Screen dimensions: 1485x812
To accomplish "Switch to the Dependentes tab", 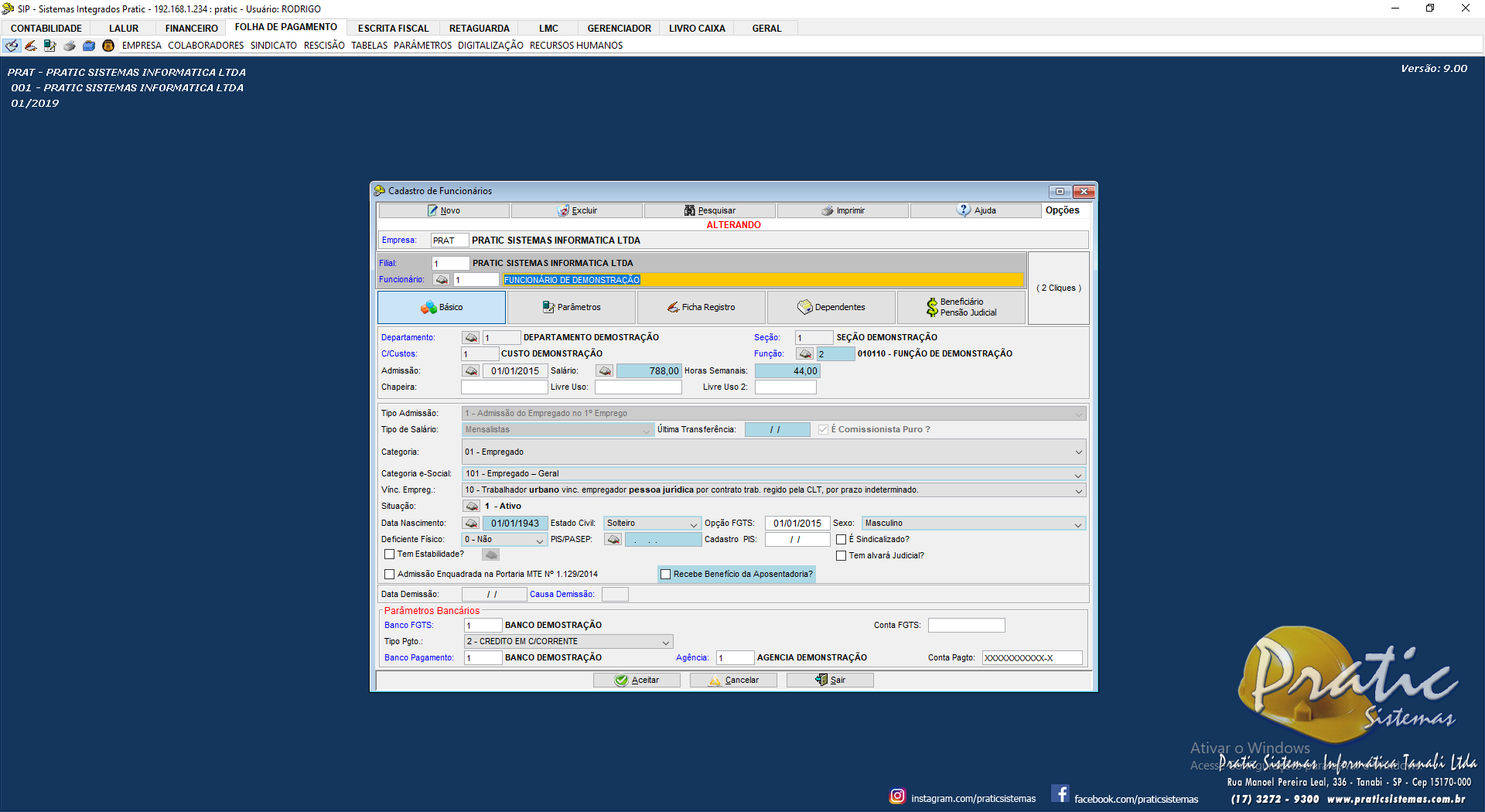I will click(831, 308).
